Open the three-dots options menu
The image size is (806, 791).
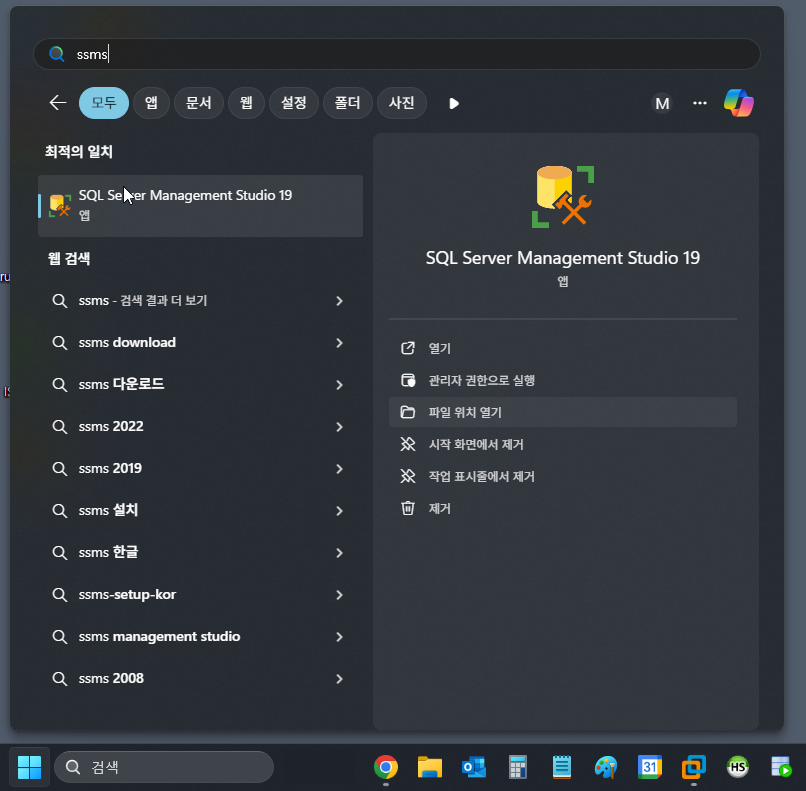click(x=700, y=103)
